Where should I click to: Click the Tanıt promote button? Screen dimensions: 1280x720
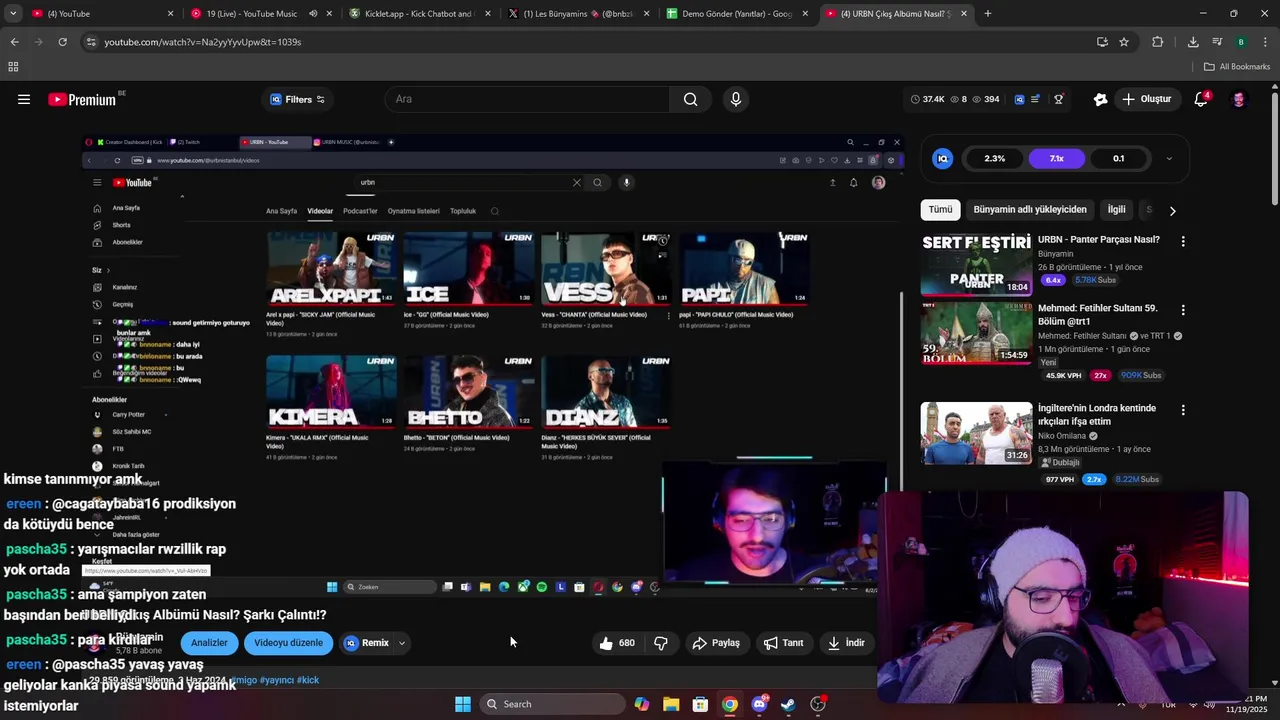click(784, 643)
